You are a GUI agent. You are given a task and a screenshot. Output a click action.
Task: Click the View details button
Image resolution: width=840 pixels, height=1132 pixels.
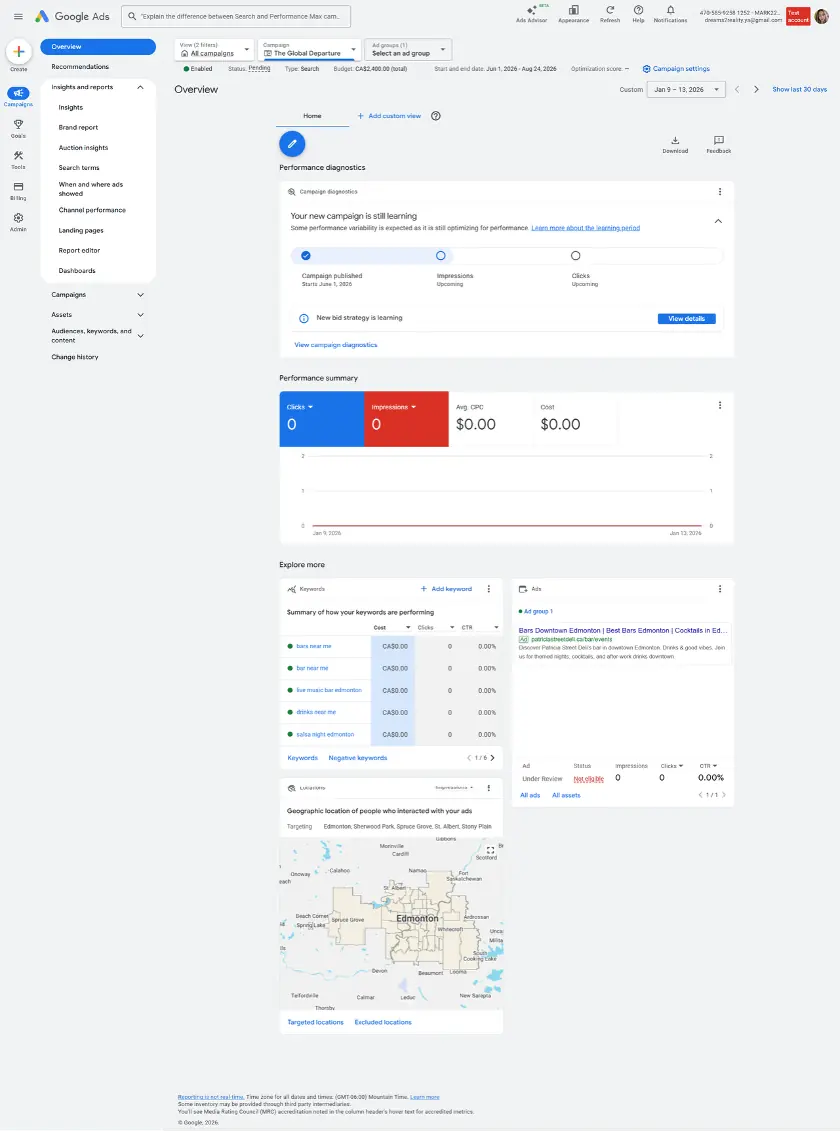point(686,318)
